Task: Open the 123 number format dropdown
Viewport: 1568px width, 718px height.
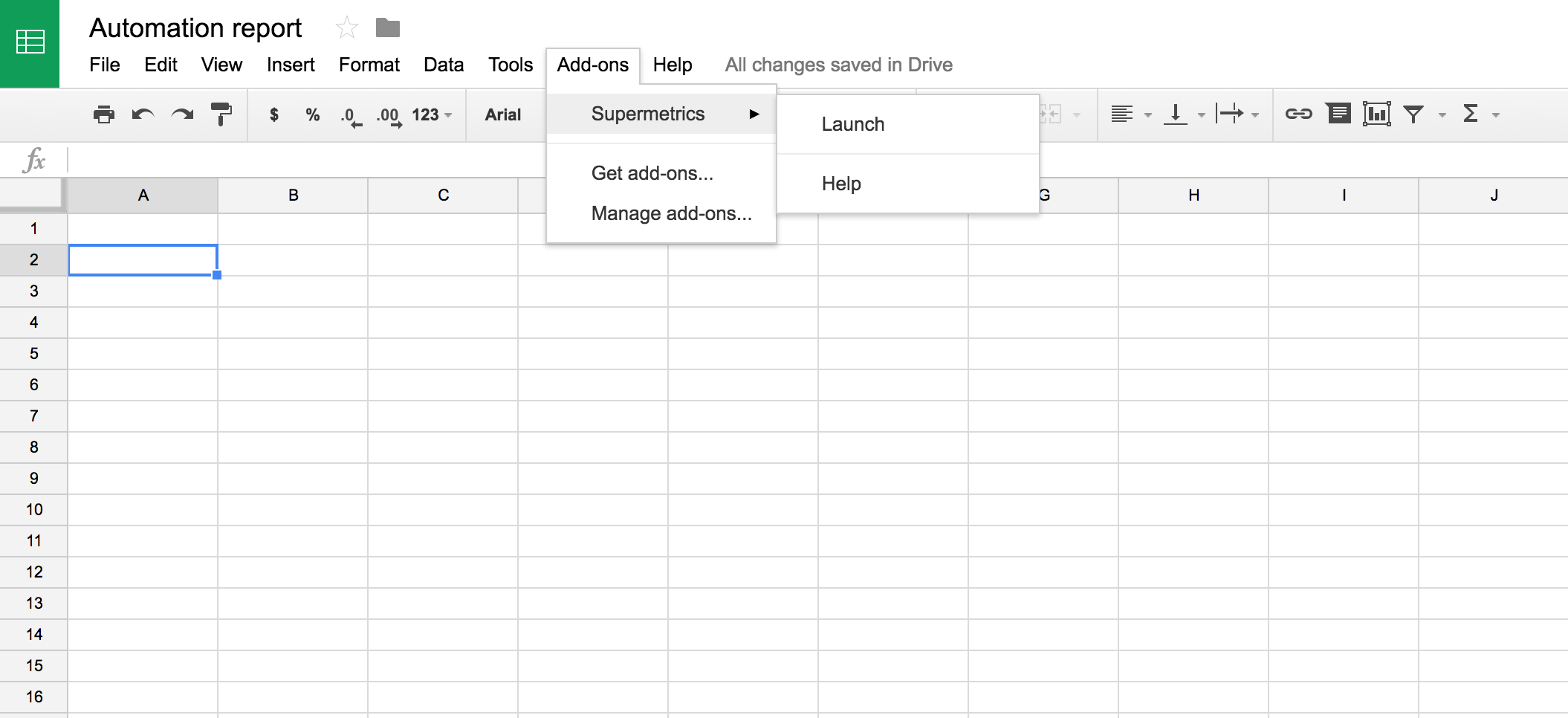Action: click(432, 114)
